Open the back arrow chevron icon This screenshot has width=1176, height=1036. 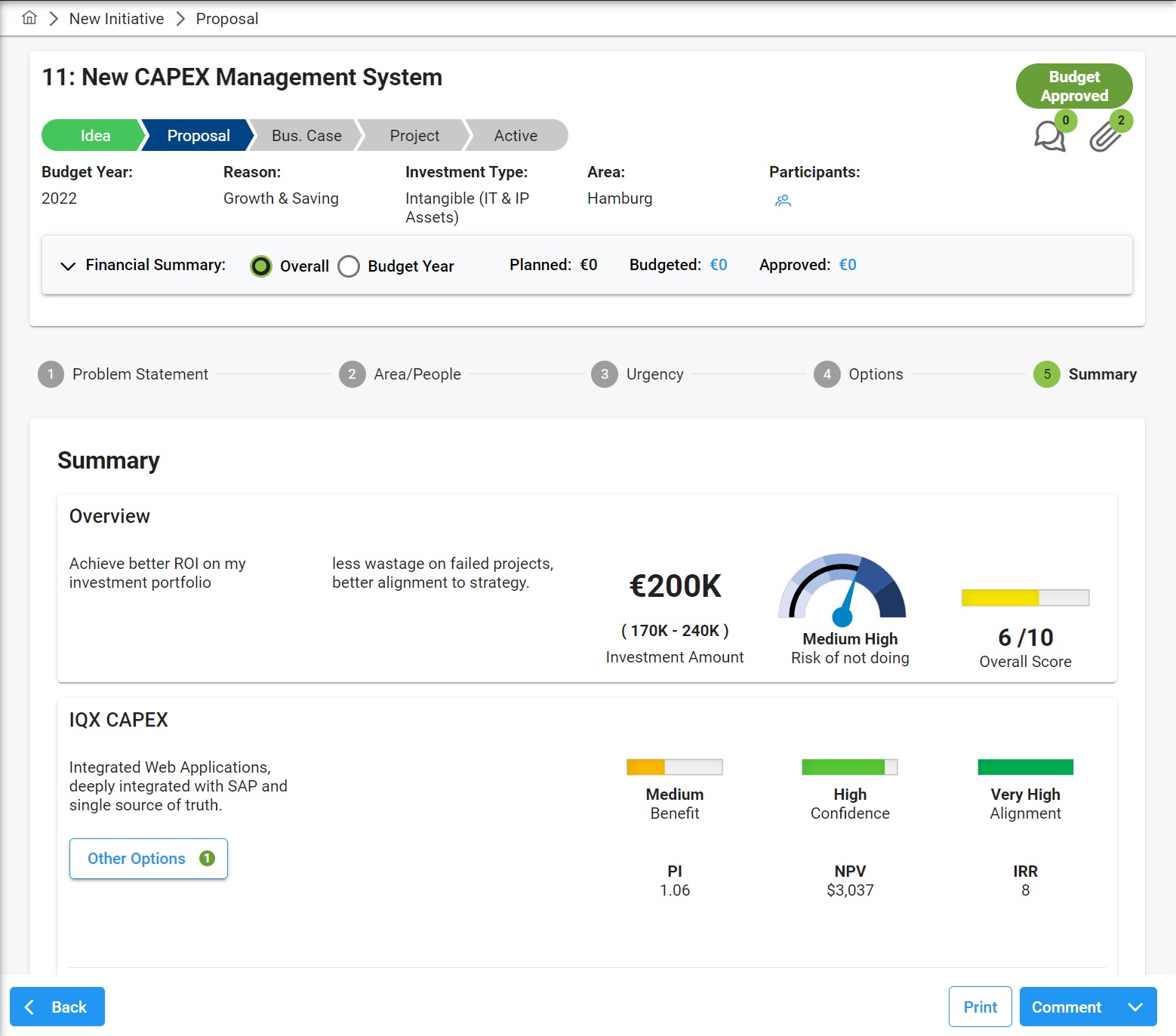[x=30, y=1007]
